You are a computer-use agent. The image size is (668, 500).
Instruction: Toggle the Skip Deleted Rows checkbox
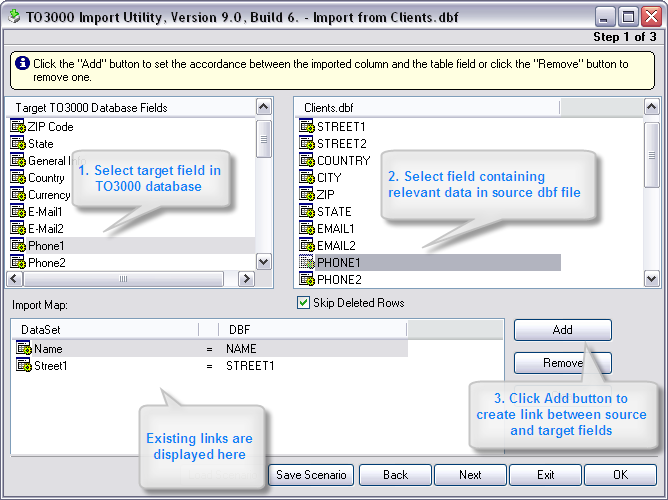coord(303,303)
